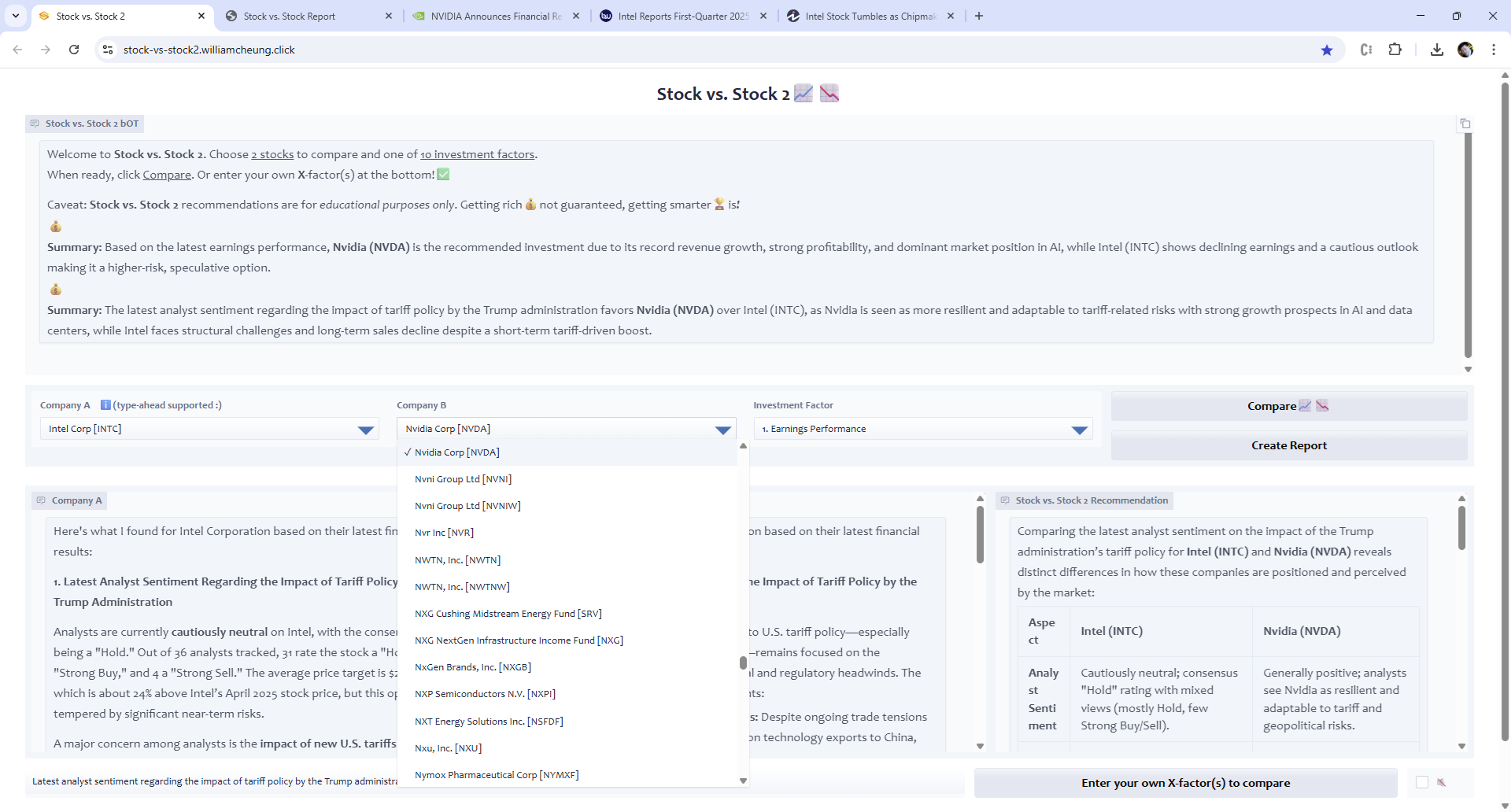
Task: Click the bookmark star in address bar
Action: pyautogui.click(x=1327, y=50)
